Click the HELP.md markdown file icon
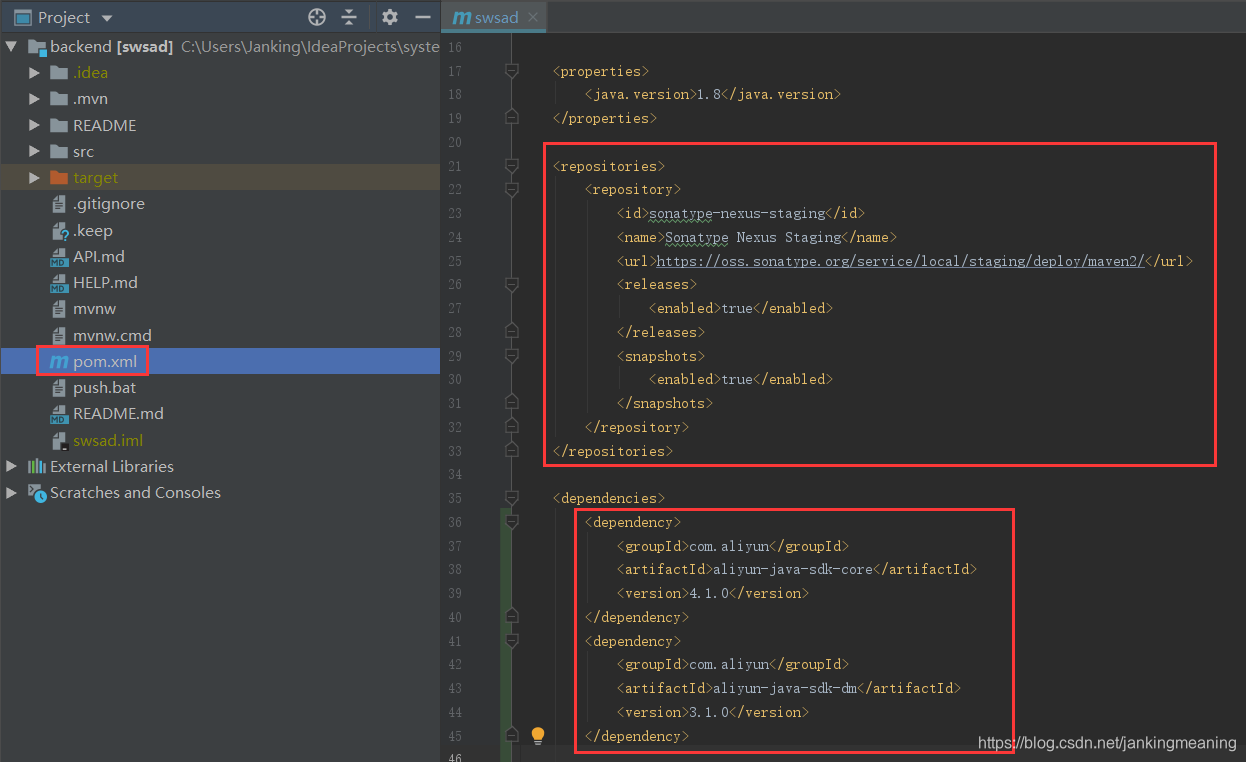Screen dimensions: 1246x762 click(x=59, y=283)
